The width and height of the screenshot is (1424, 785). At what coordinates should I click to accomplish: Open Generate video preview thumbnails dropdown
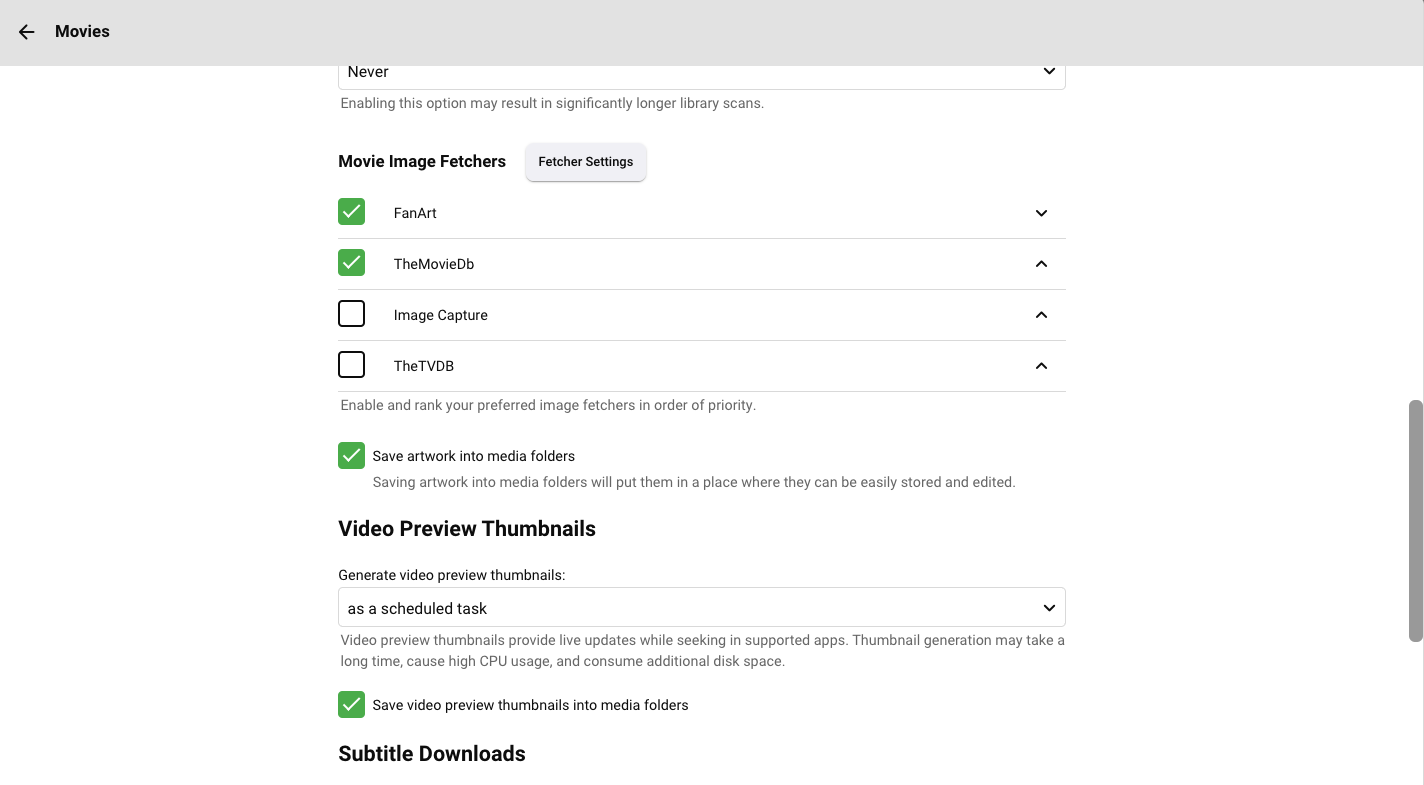[701, 608]
